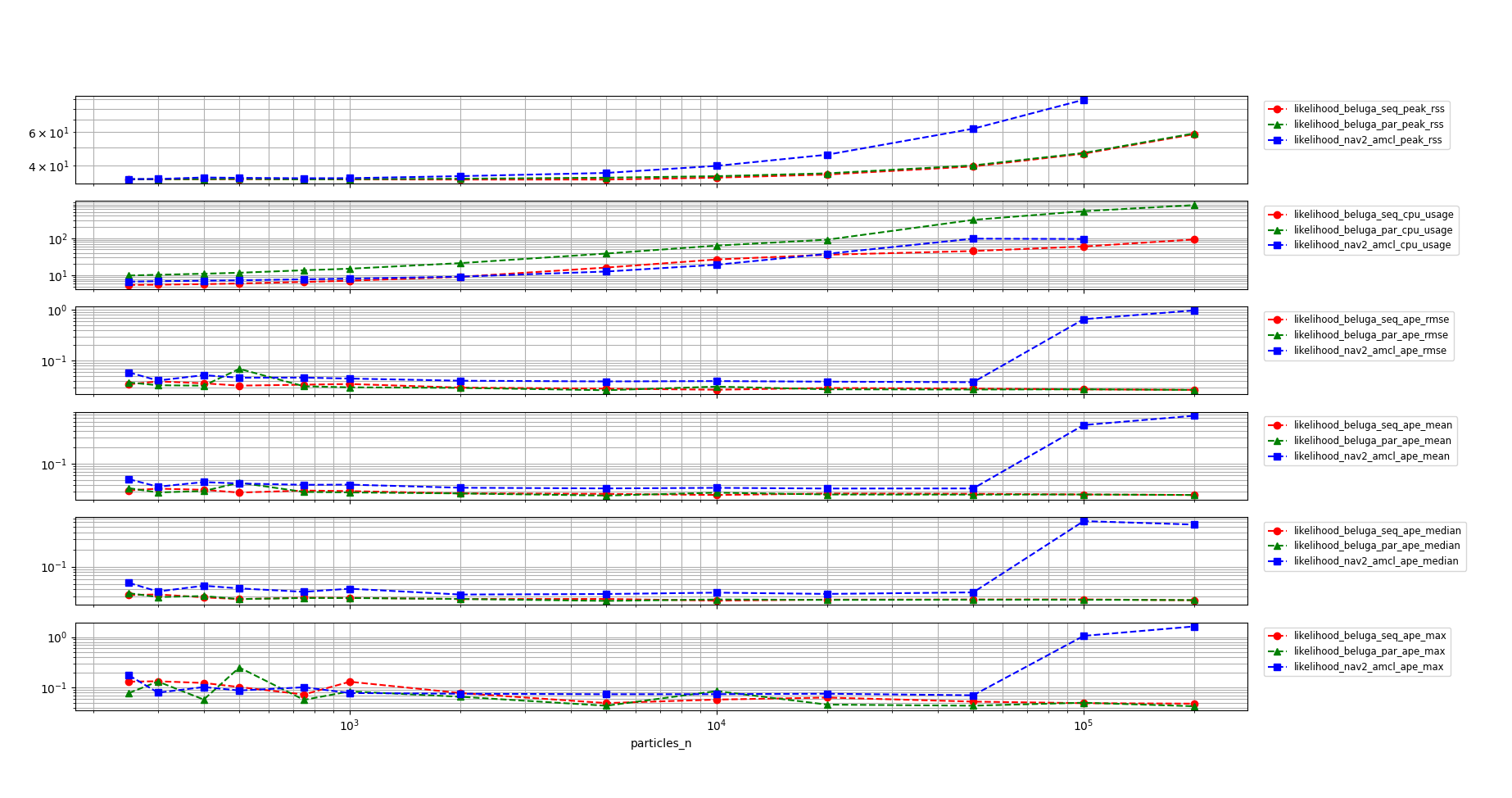
Task: Click the blue square marker beside likelihood_nav2_amcl_ape_rmse
Action: (x=1275, y=351)
